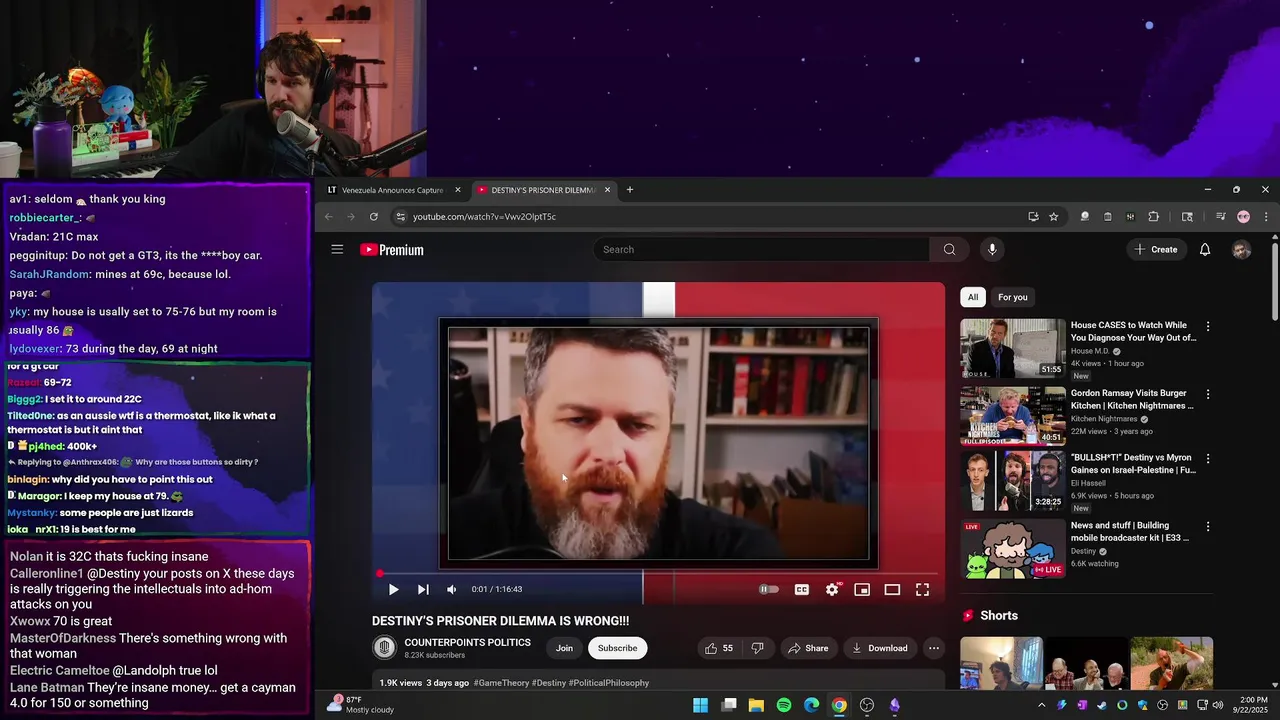Join the Counterpoints Politics channel

tap(564, 648)
